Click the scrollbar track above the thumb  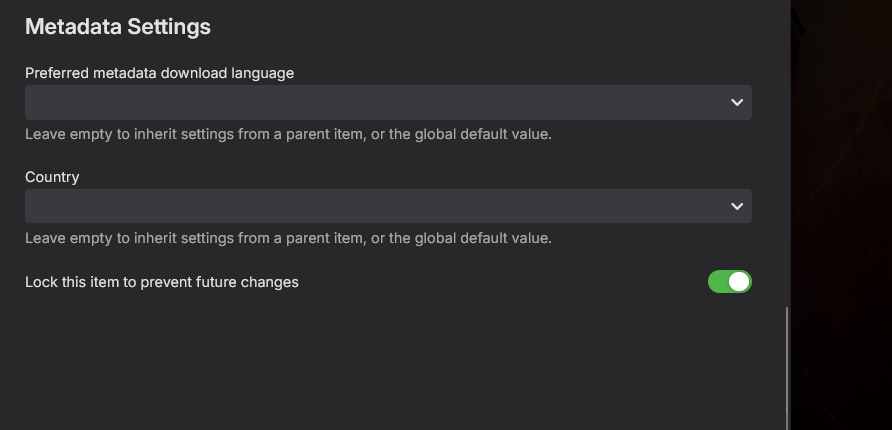coord(788,150)
